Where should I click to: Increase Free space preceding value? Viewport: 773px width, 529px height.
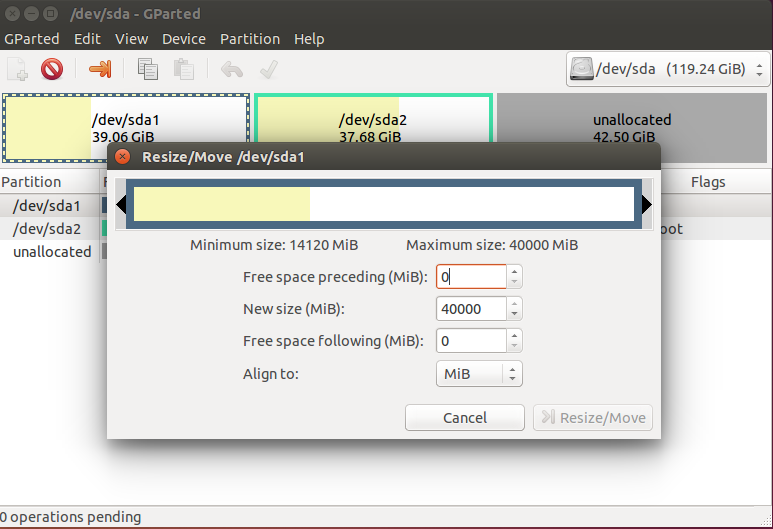pos(514,272)
